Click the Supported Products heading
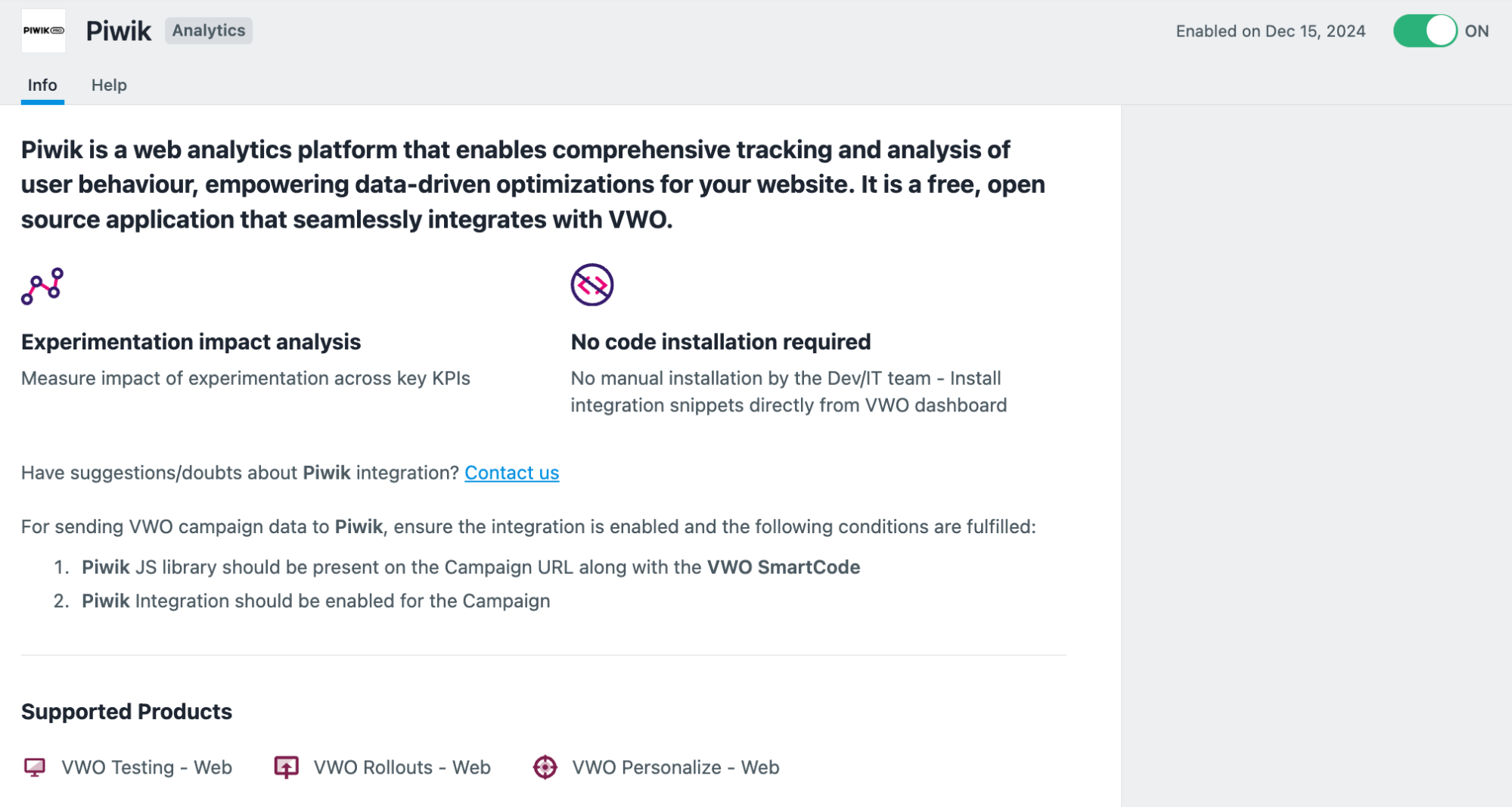1512x807 pixels. point(126,712)
